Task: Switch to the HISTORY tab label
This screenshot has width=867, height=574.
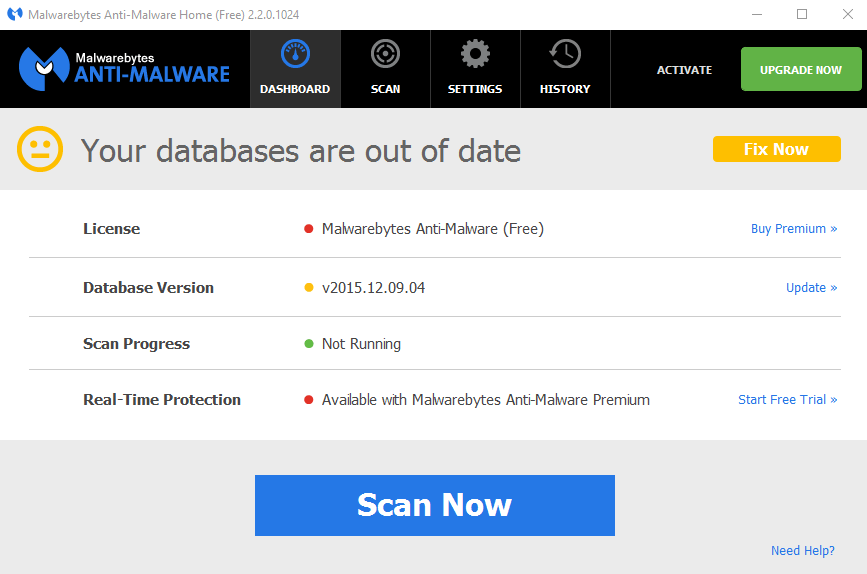Action: [x=565, y=89]
